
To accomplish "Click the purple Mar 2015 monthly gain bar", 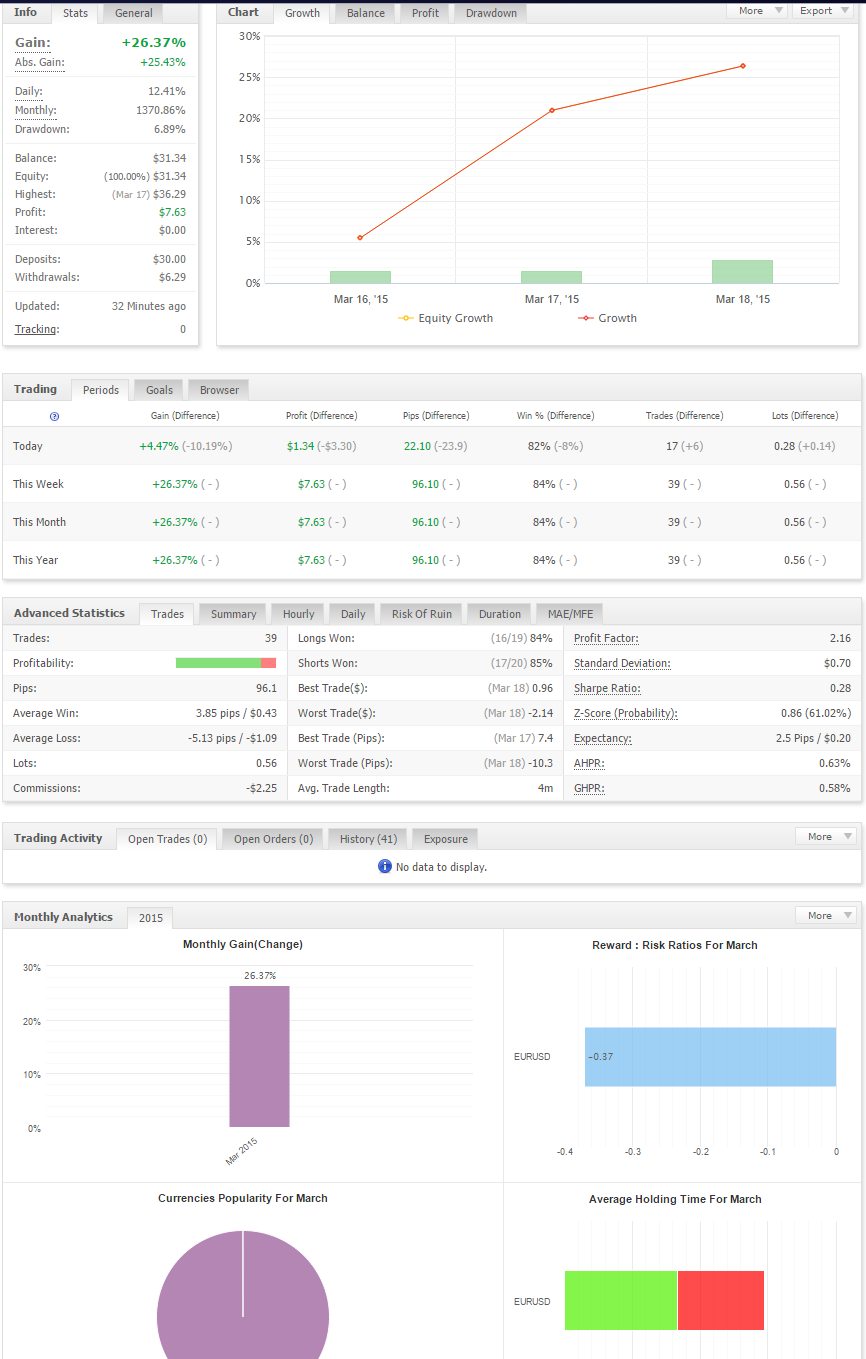I will click(x=259, y=1057).
